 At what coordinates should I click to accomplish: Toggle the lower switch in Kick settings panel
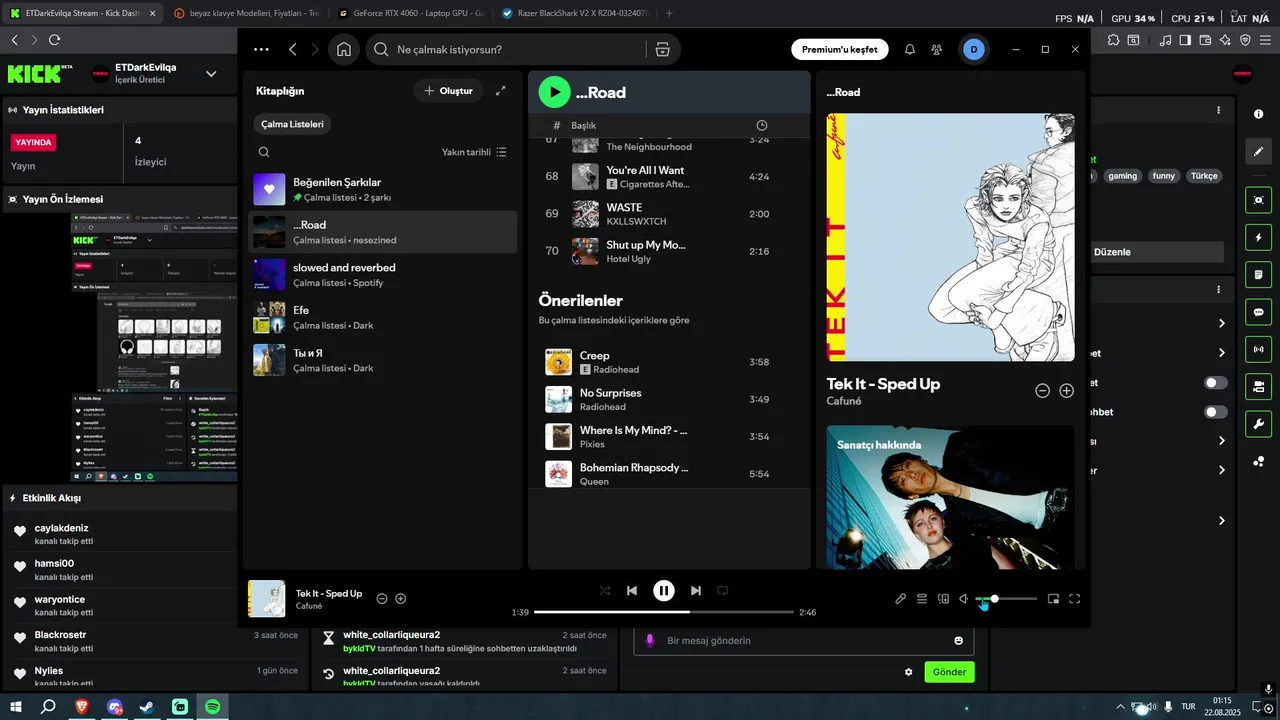point(1215,412)
